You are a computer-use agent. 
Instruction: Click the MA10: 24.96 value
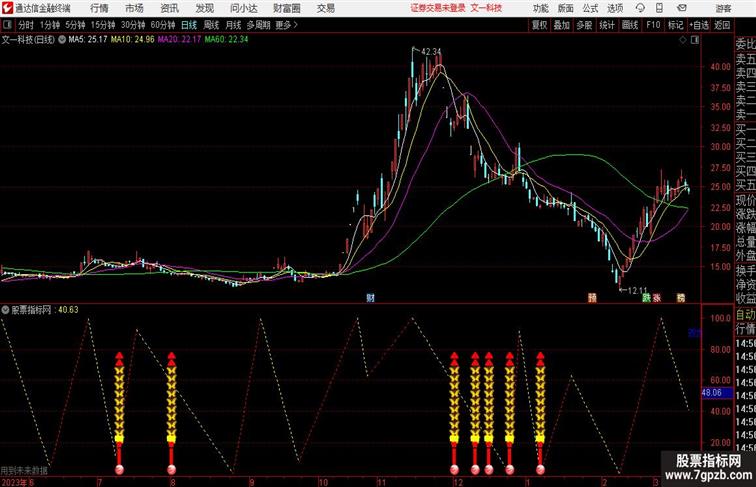click(x=133, y=40)
